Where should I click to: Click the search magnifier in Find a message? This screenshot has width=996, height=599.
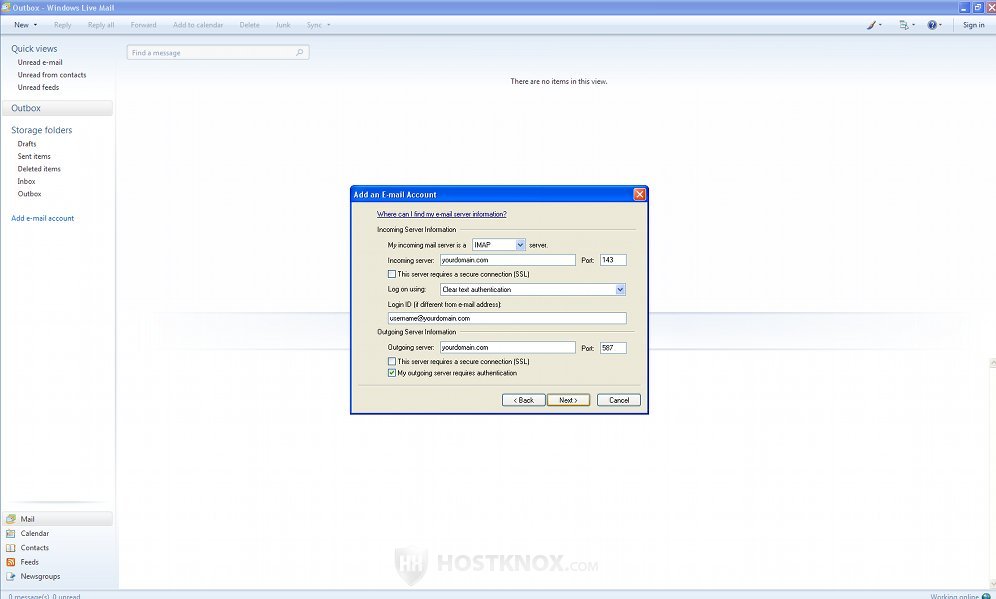click(300, 52)
